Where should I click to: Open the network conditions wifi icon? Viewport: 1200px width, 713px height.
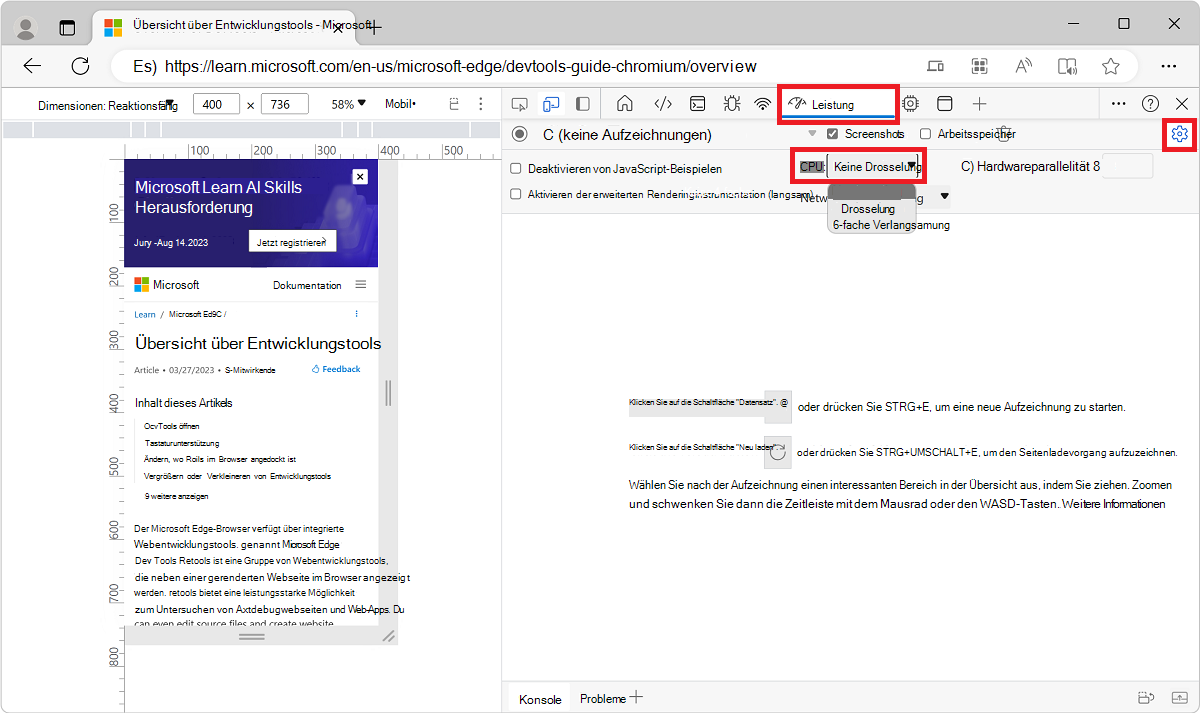[x=763, y=103]
